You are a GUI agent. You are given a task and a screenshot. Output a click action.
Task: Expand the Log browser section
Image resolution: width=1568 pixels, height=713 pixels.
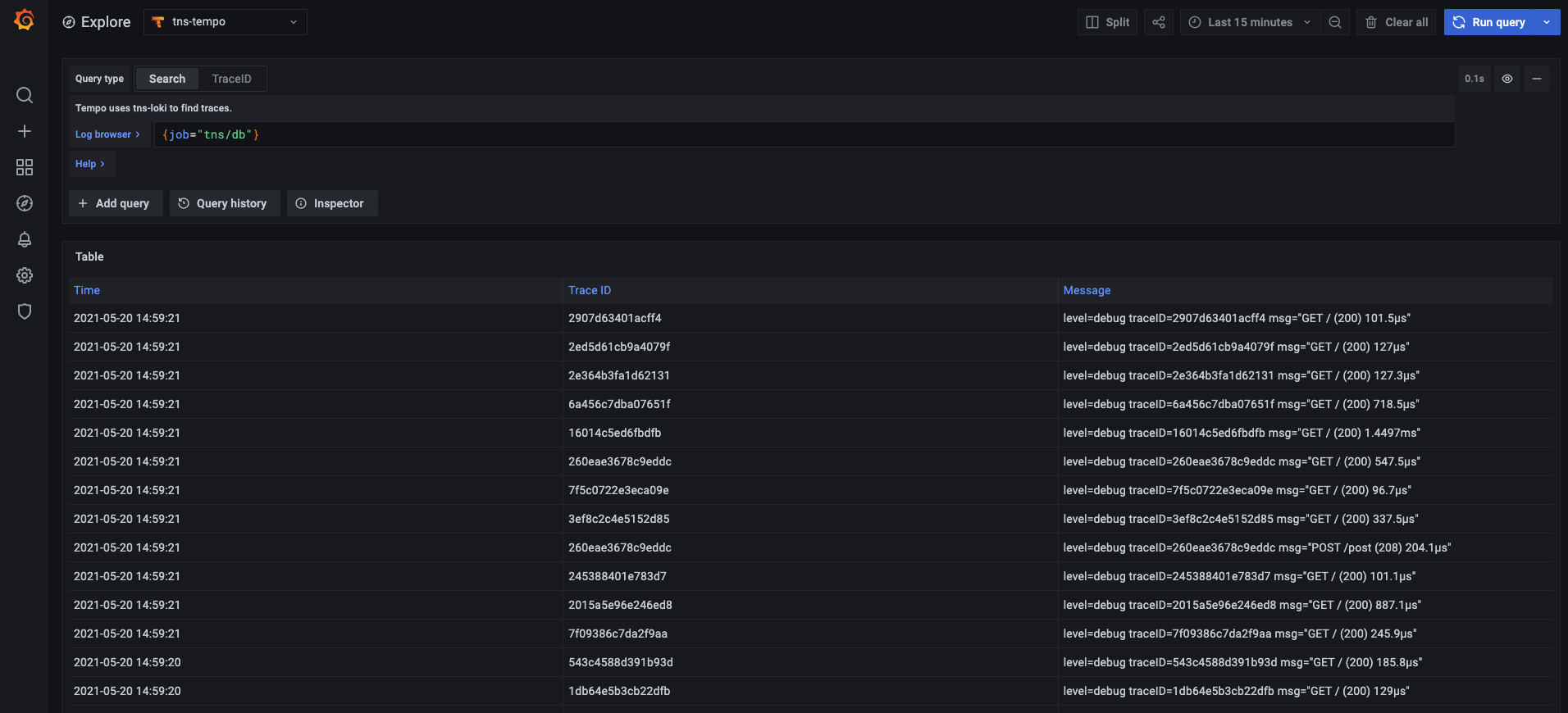[107, 134]
